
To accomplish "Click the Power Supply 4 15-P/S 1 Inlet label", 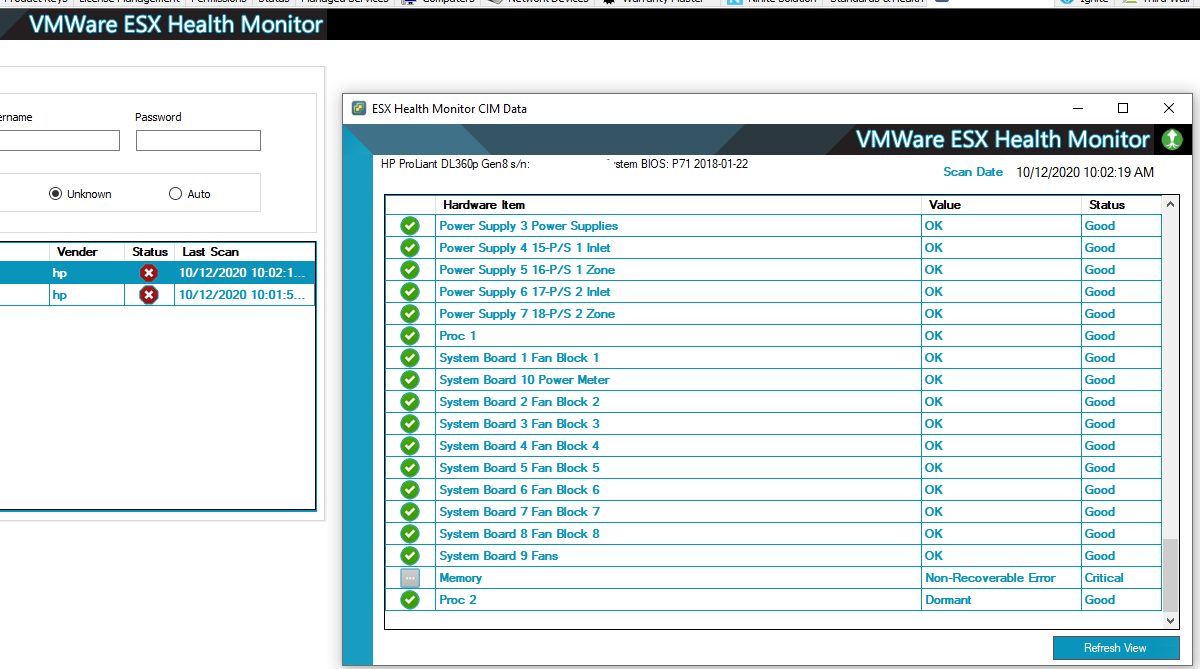I will 525,248.
